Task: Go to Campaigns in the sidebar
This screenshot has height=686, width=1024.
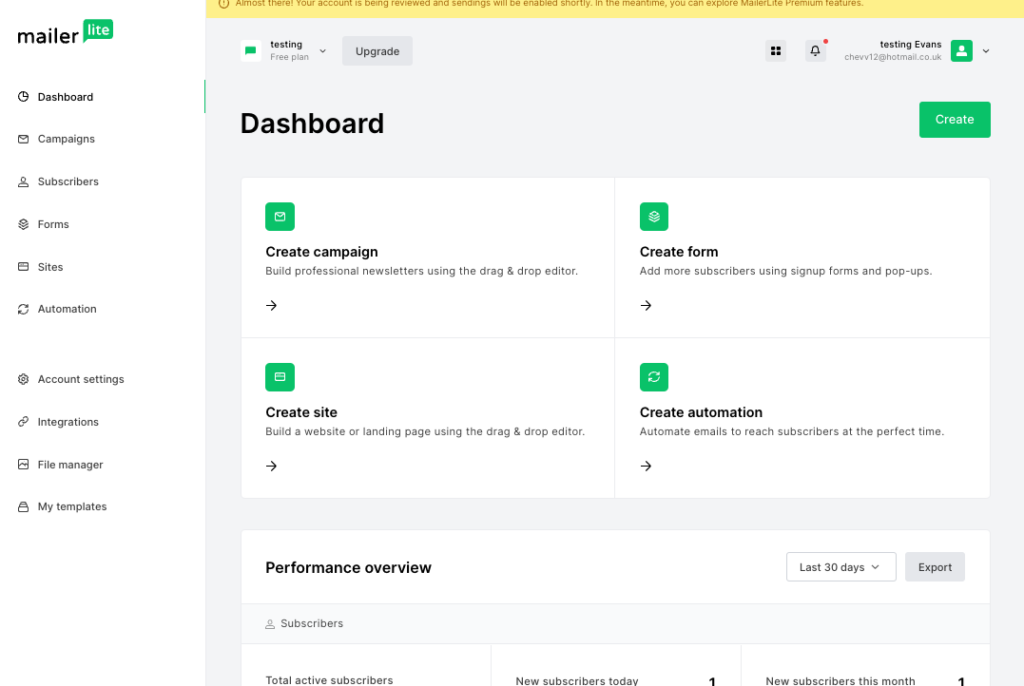Action: coord(66,139)
